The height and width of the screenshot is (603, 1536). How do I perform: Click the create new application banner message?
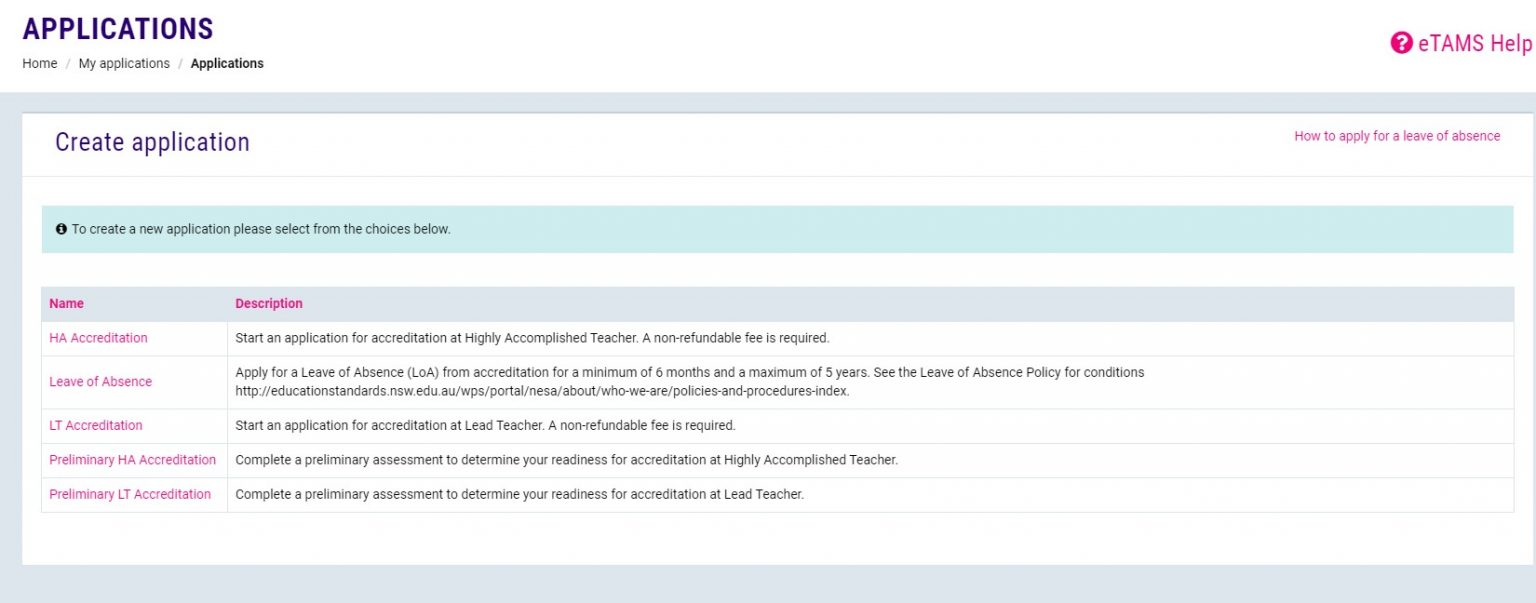[261, 229]
